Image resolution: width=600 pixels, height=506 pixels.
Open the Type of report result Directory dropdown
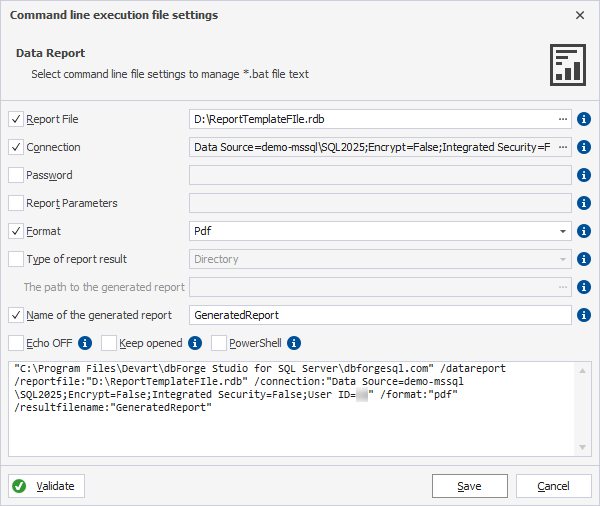click(380, 259)
